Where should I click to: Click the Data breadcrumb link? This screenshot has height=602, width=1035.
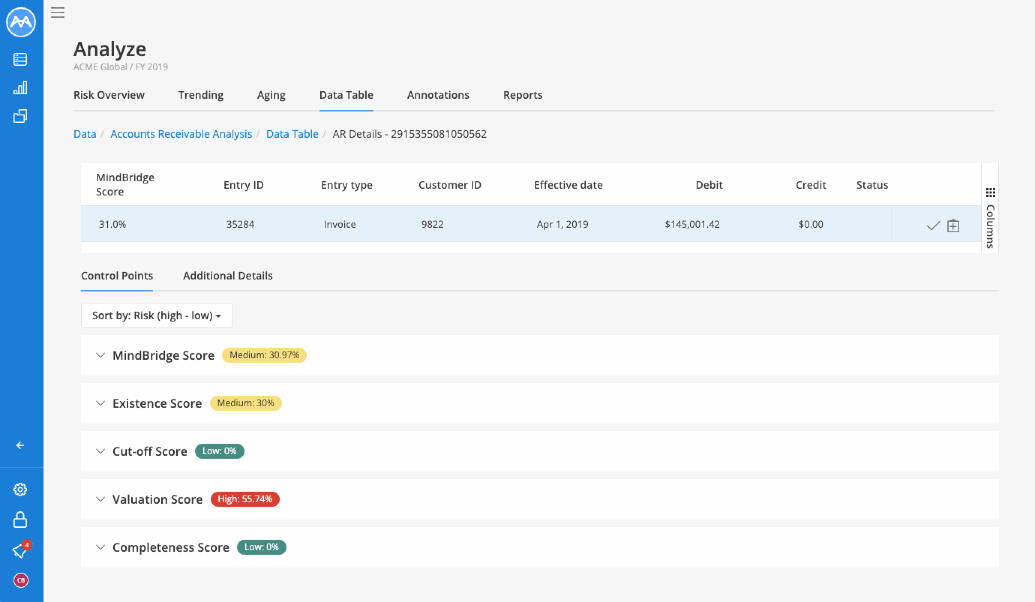84,134
